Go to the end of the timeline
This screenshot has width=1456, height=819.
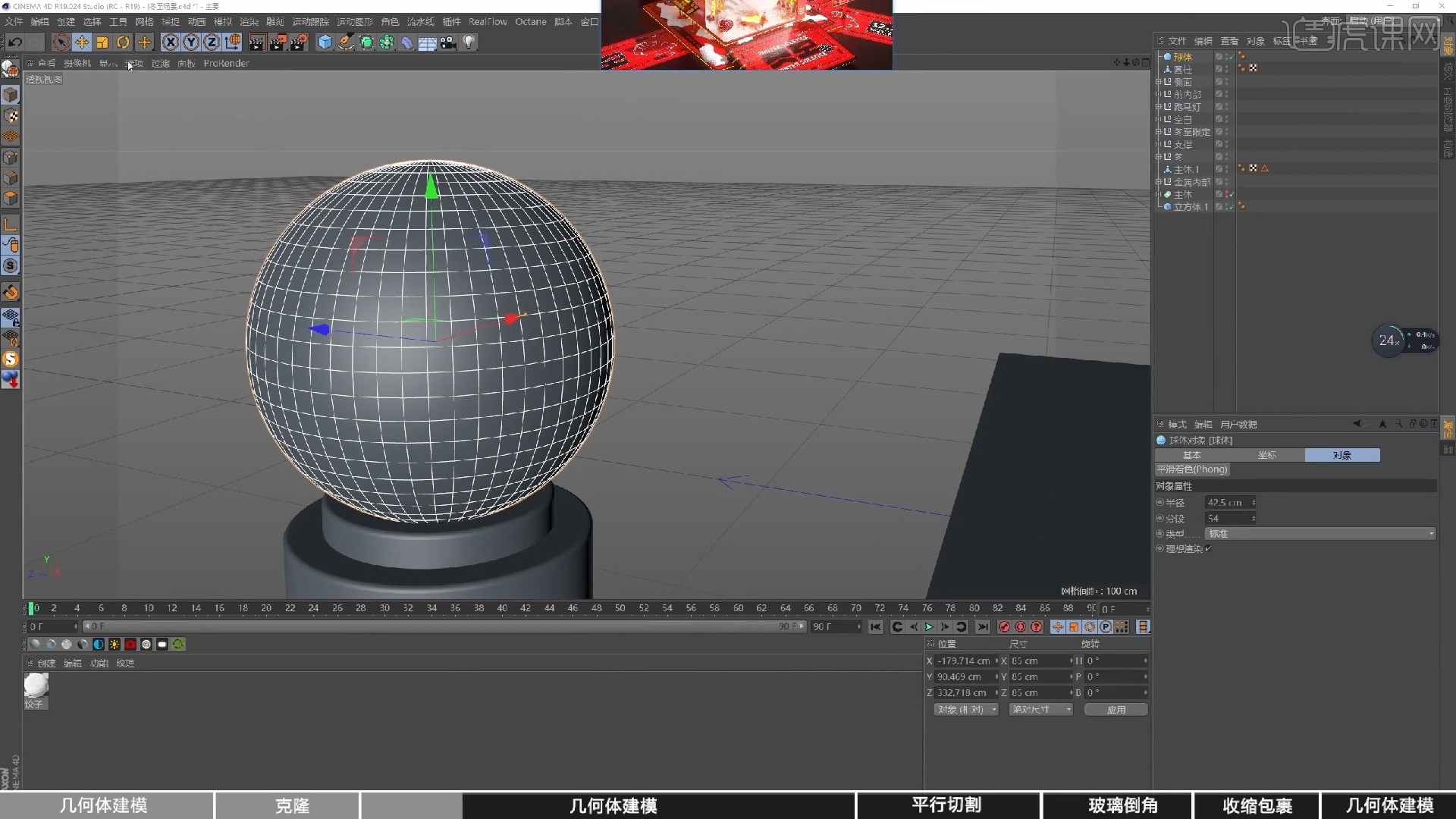pyautogui.click(x=983, y=627)
